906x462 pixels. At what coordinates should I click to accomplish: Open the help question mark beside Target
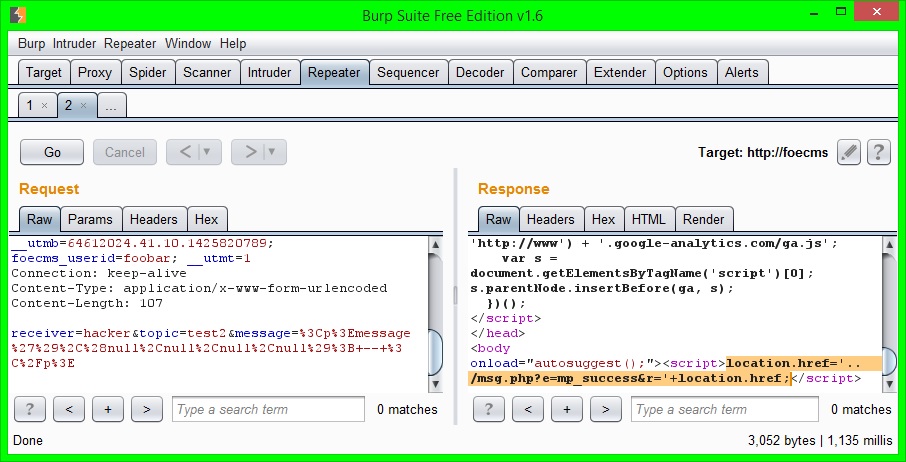878,152
